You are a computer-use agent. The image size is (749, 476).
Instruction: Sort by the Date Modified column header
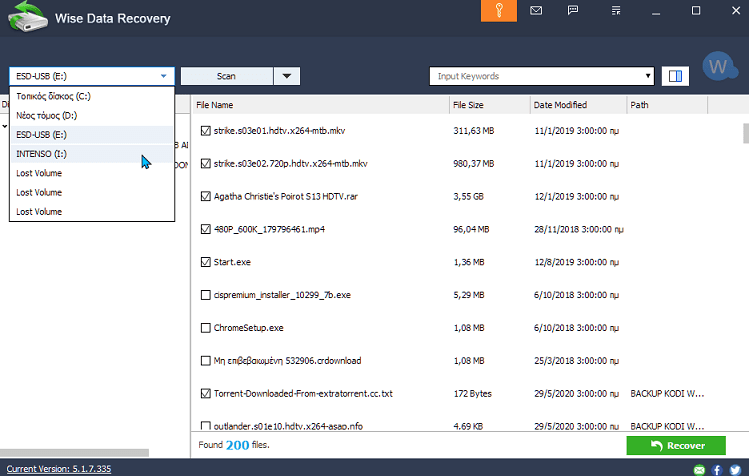point(578,105)
